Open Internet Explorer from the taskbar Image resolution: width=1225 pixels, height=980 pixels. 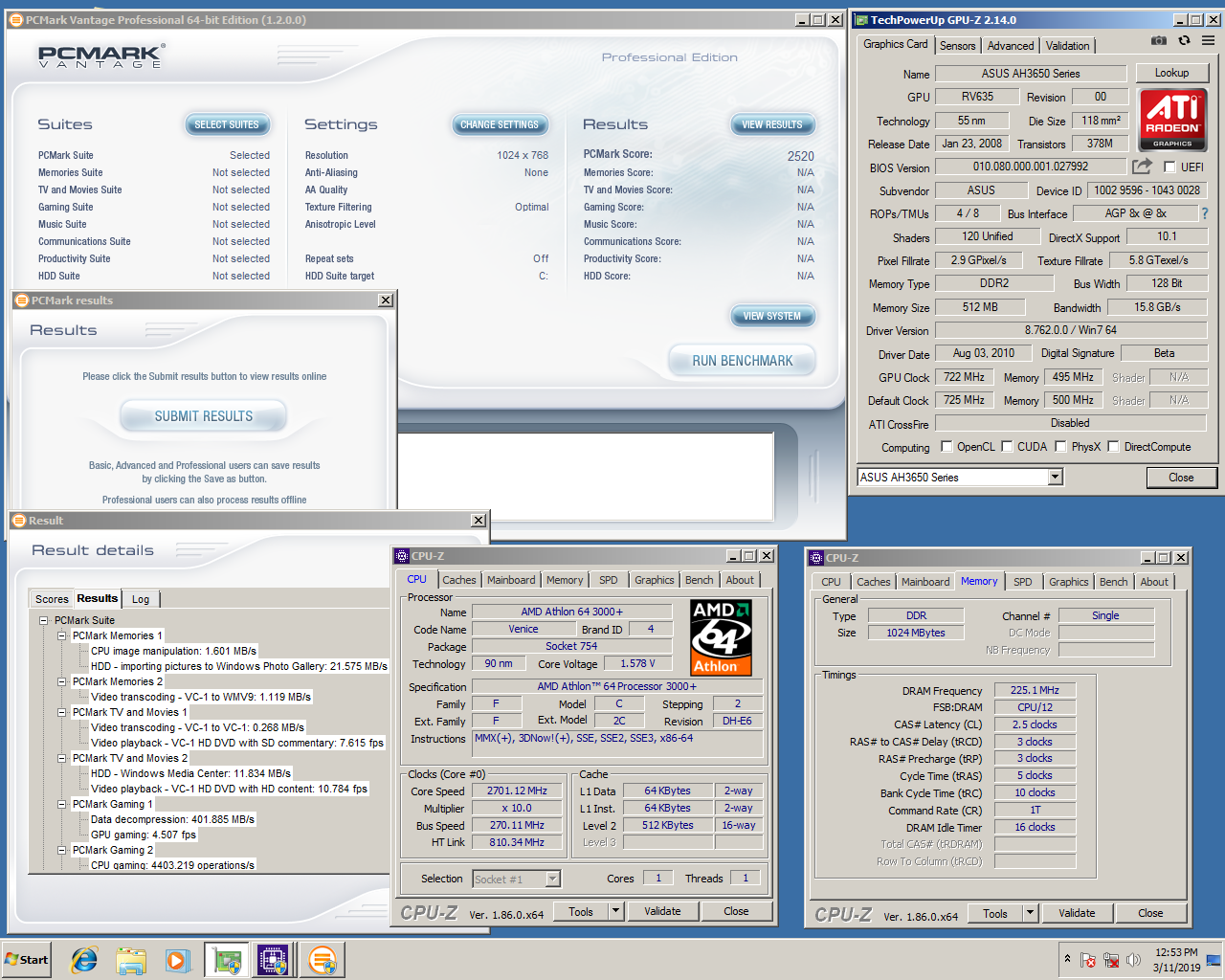point(84,960)
